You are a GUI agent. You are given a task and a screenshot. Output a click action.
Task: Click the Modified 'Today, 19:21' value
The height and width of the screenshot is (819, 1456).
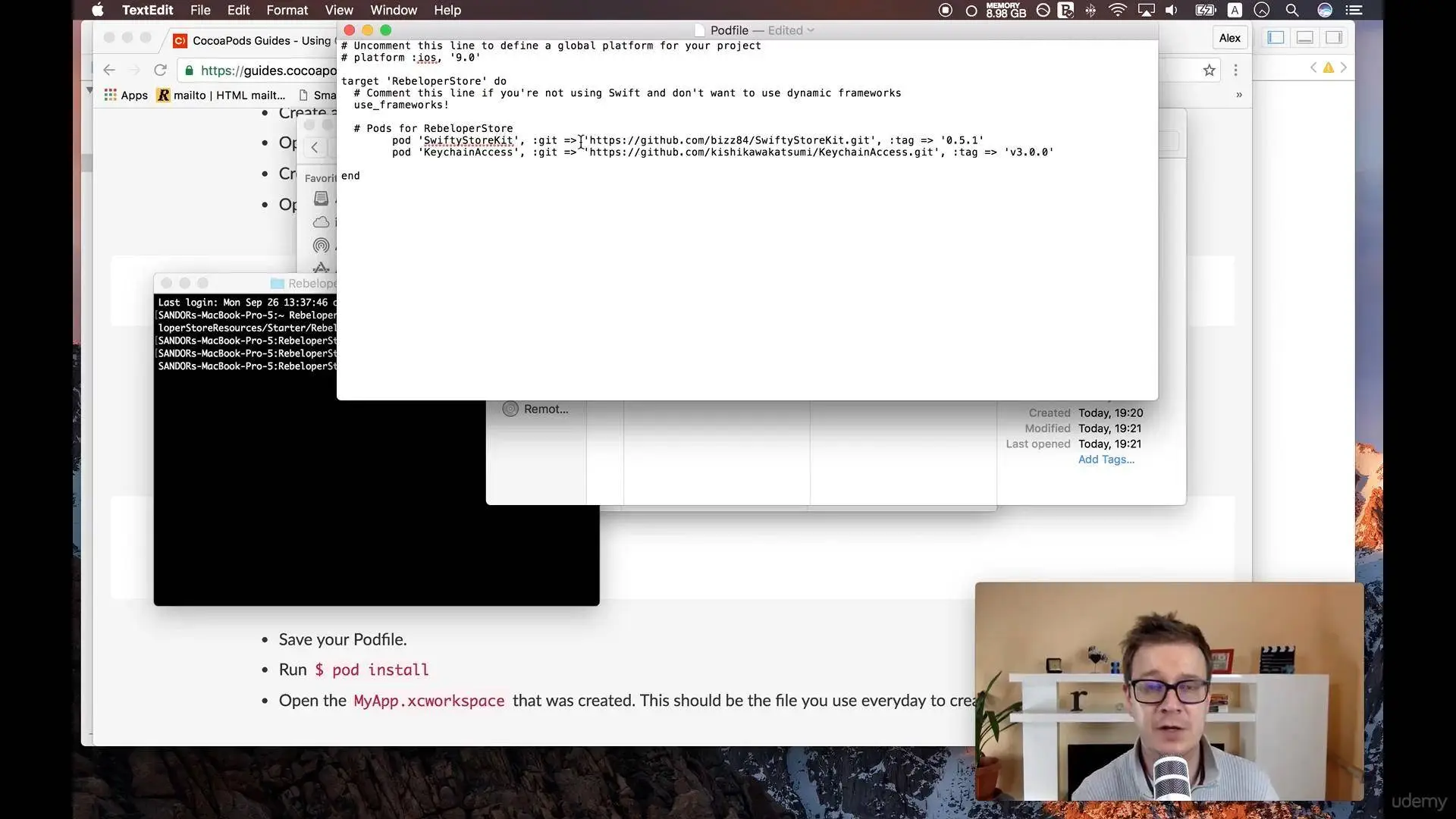point(1110,428)
